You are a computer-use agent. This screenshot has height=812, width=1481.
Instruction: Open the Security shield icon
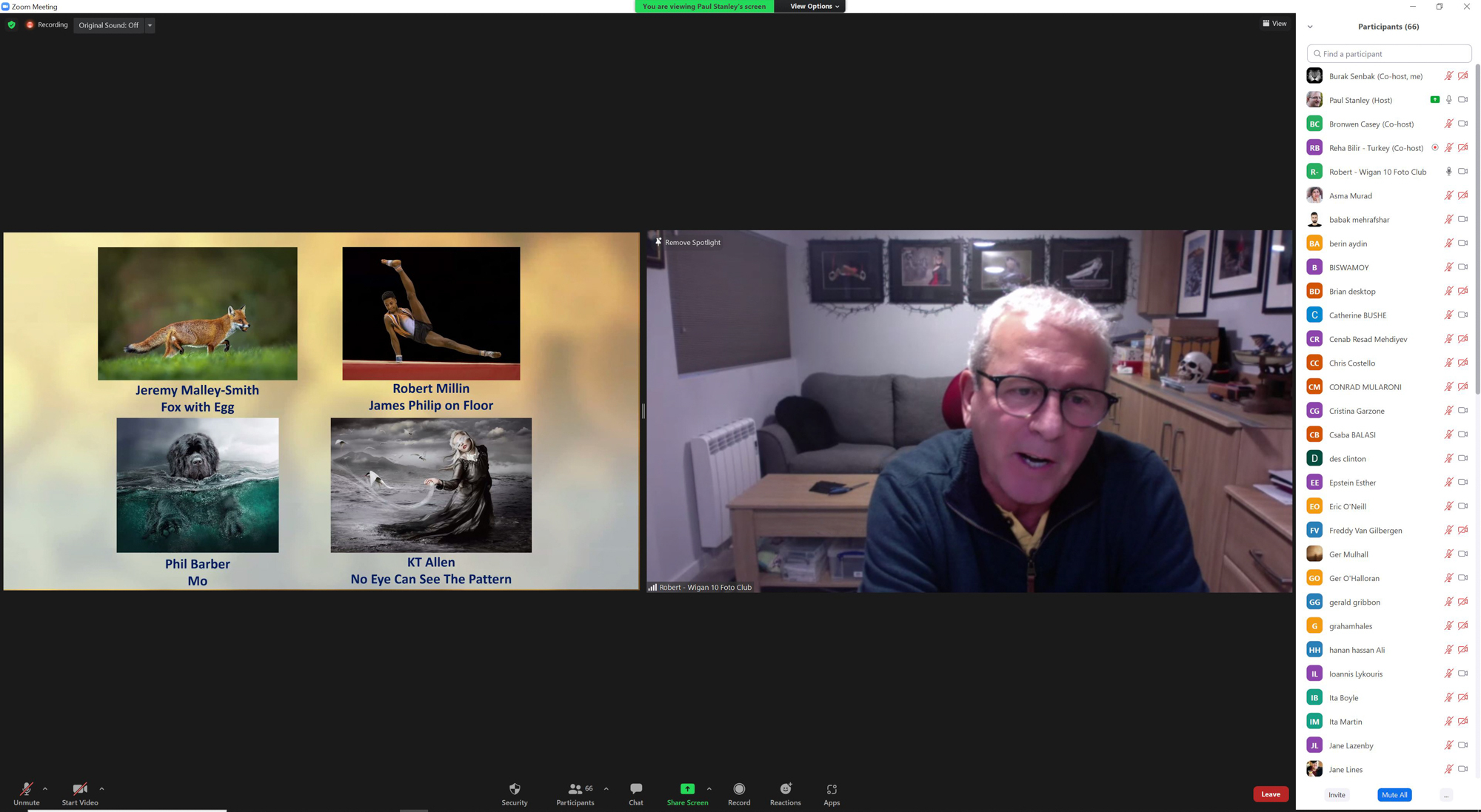point(515,788)
